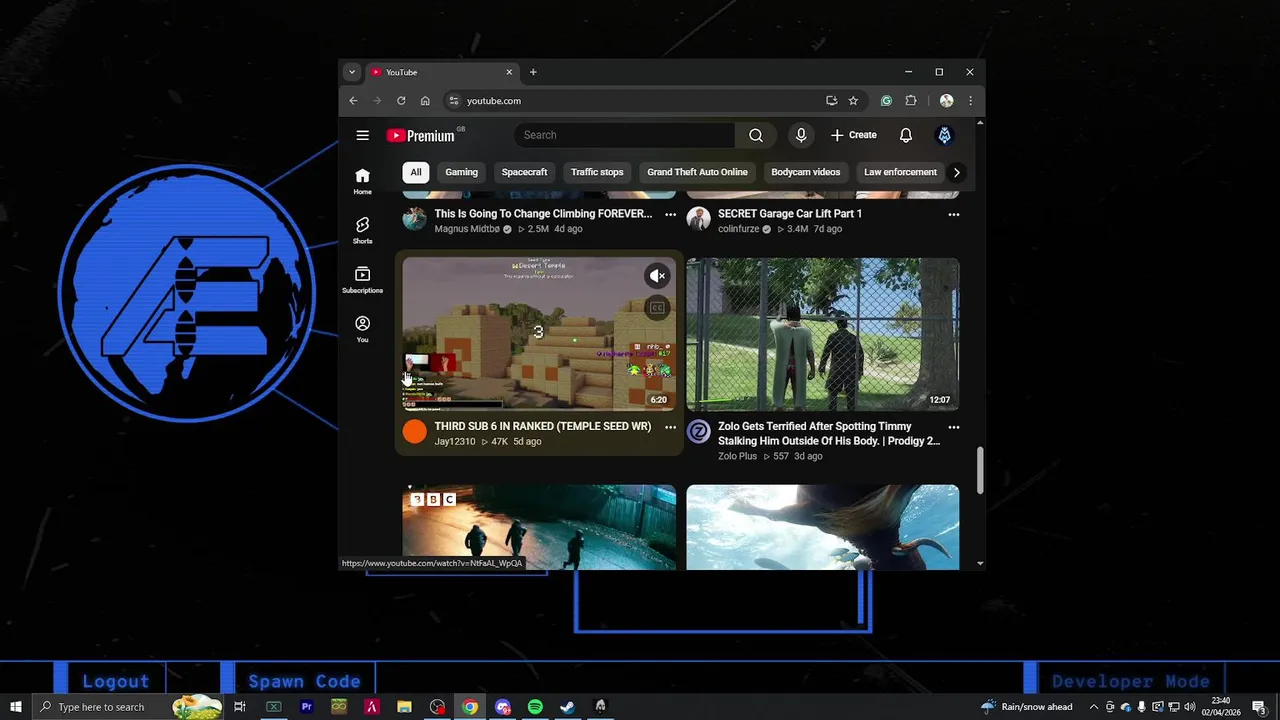This screenshot has height=720, width=1280.
Task: Click the youtube.com address bar
Action: tap(640, 101)
